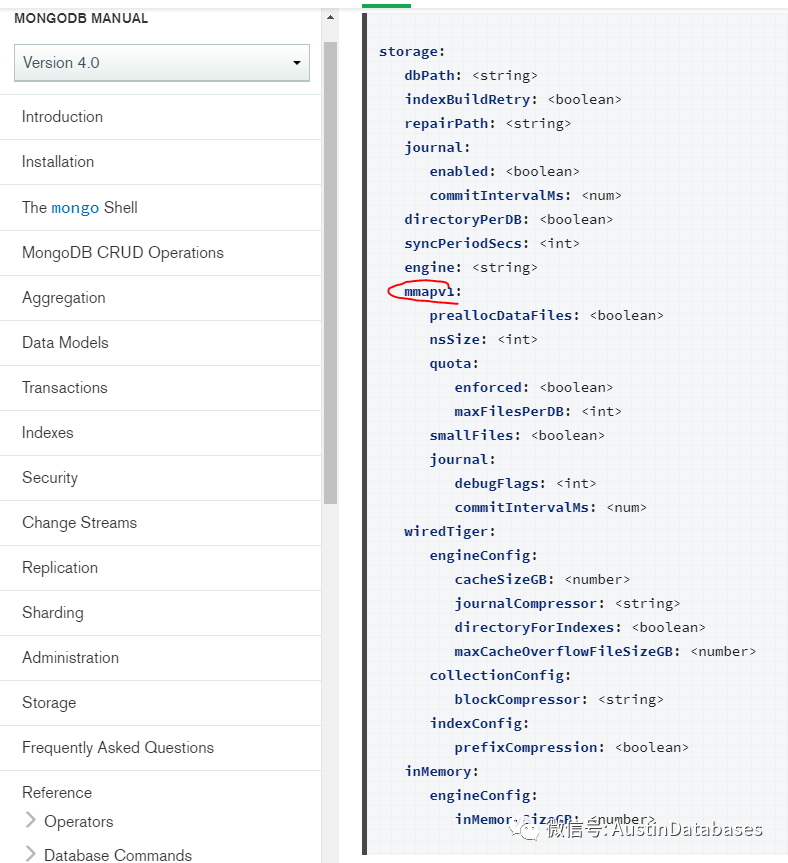Click the directoryPerDB setting
This screenshot has height=863, width=788.
[467, 220]
